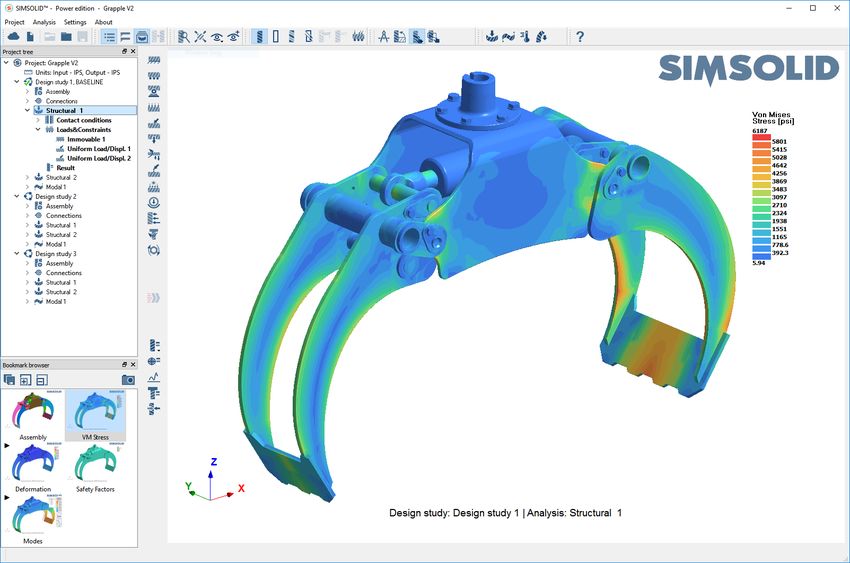
Task: Click the red 5801 legend color band
Action: point(761,138)
